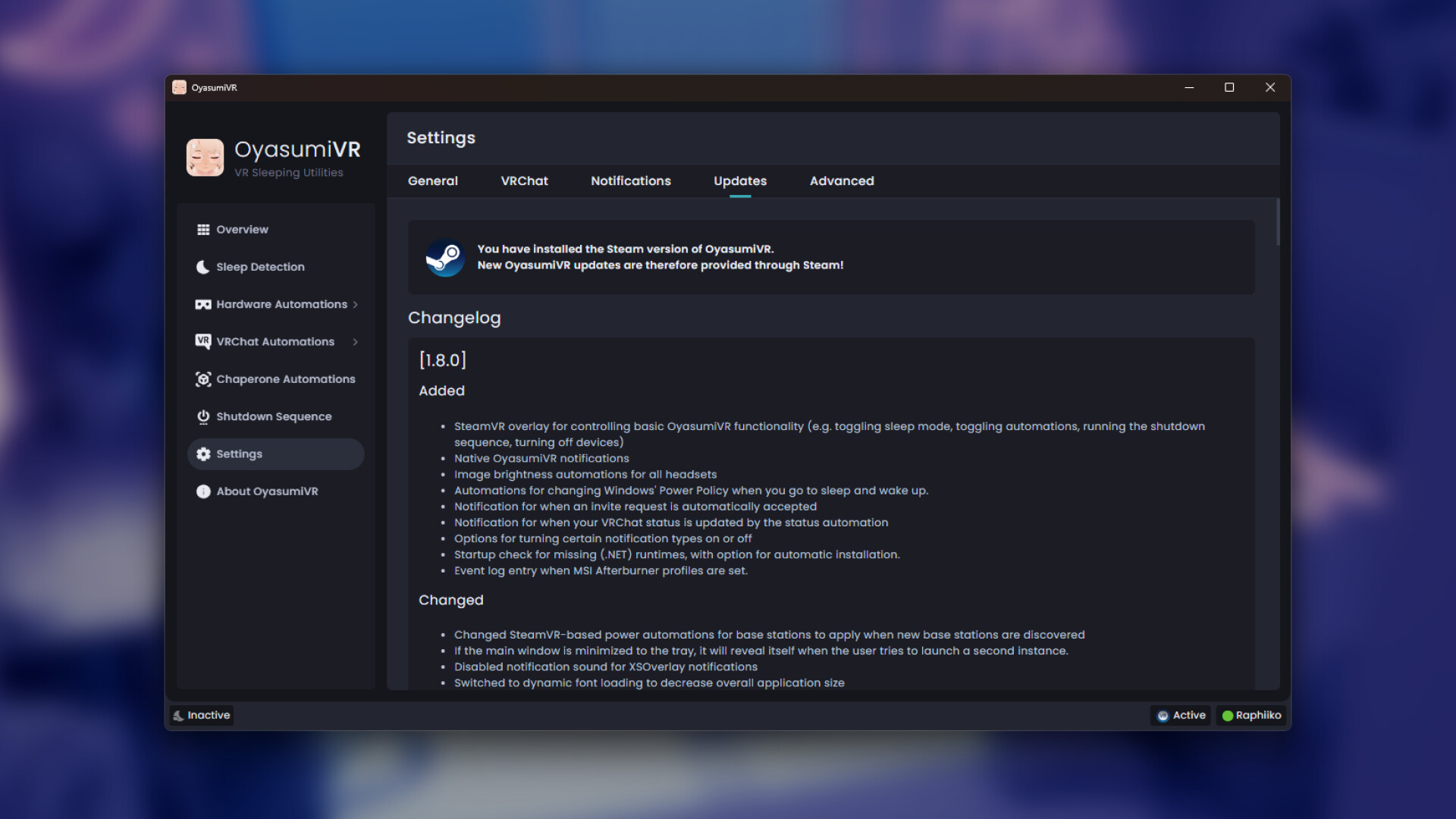Open Hardware Automations via its controller icon
This screenshot has height=819, width=1456.
202,304
